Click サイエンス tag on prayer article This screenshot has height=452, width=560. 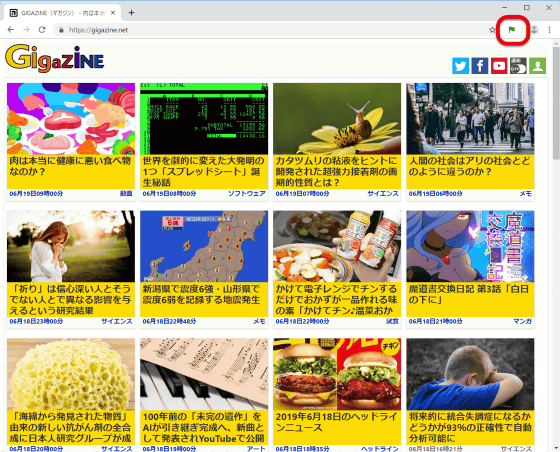coord(117,321)
